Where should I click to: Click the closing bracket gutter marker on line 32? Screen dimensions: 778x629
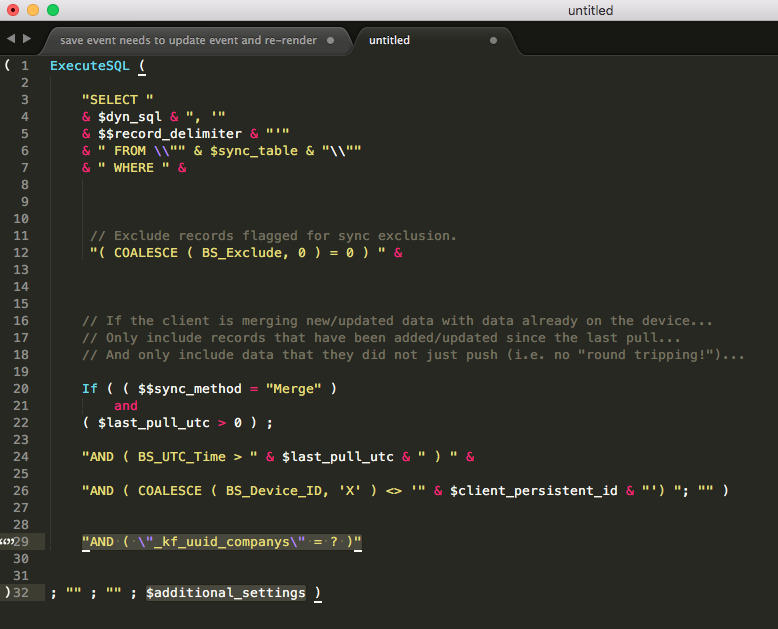(7, 592)
